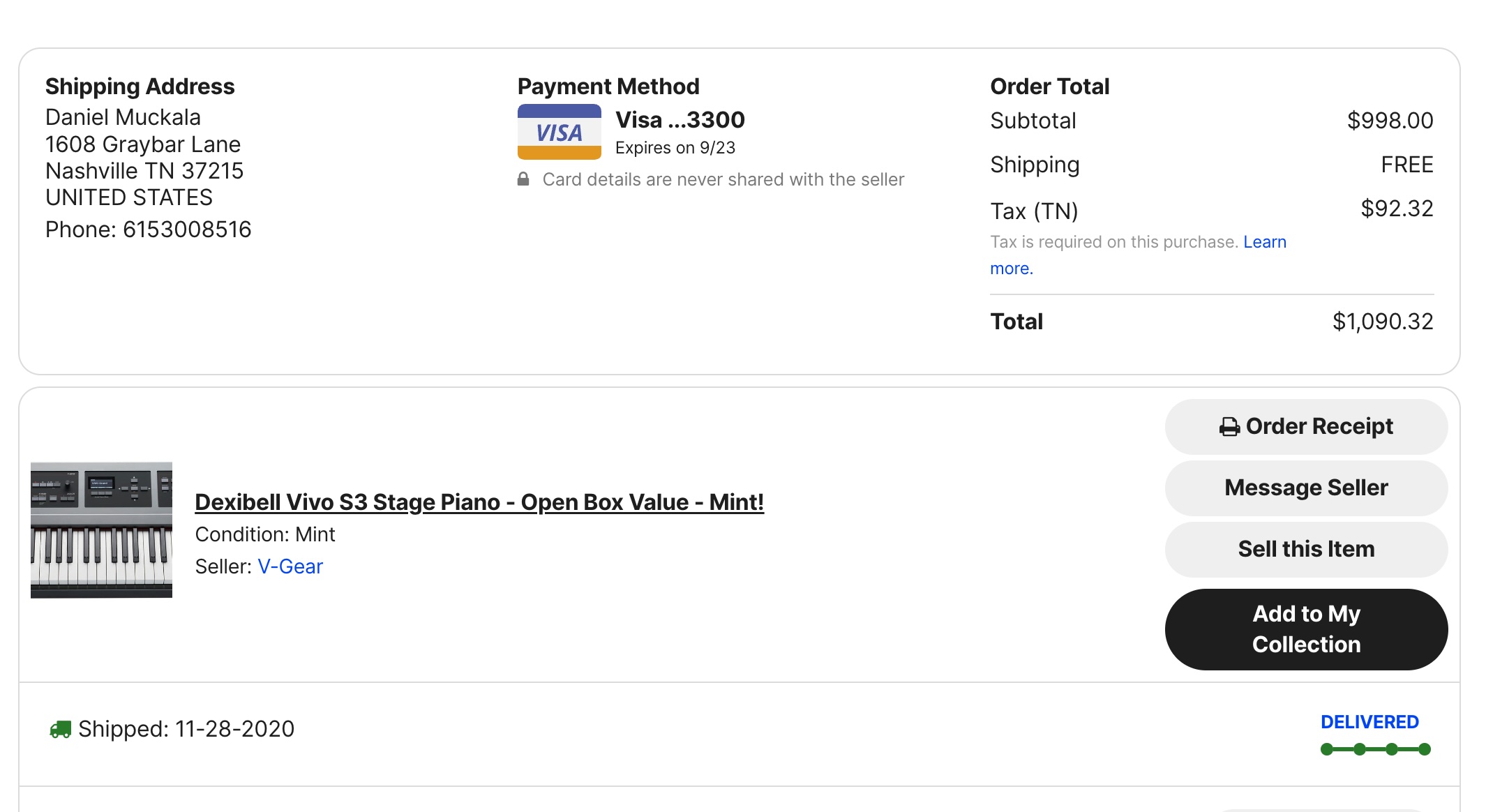Click the last dot of delivery tracker
1486x812 pixels.
click(x=1425, y=749)
